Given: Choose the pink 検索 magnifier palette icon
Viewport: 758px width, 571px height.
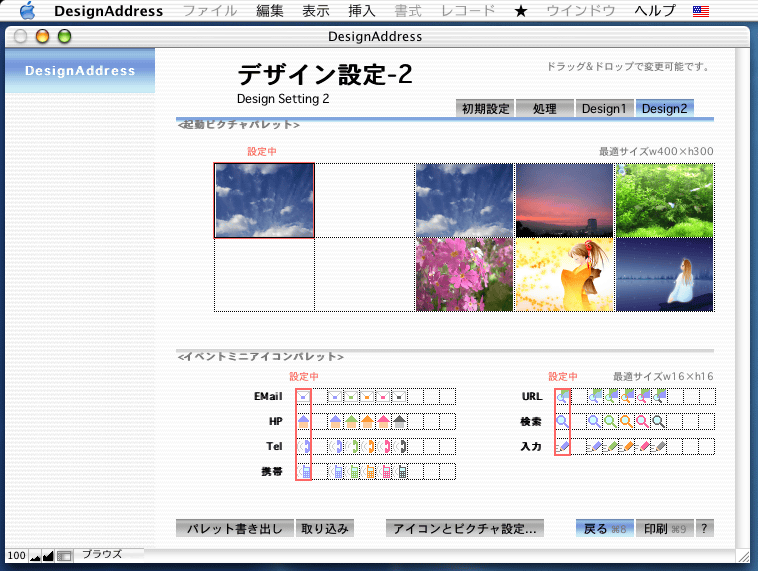Looking at the screenshot, I should point(642,422).
